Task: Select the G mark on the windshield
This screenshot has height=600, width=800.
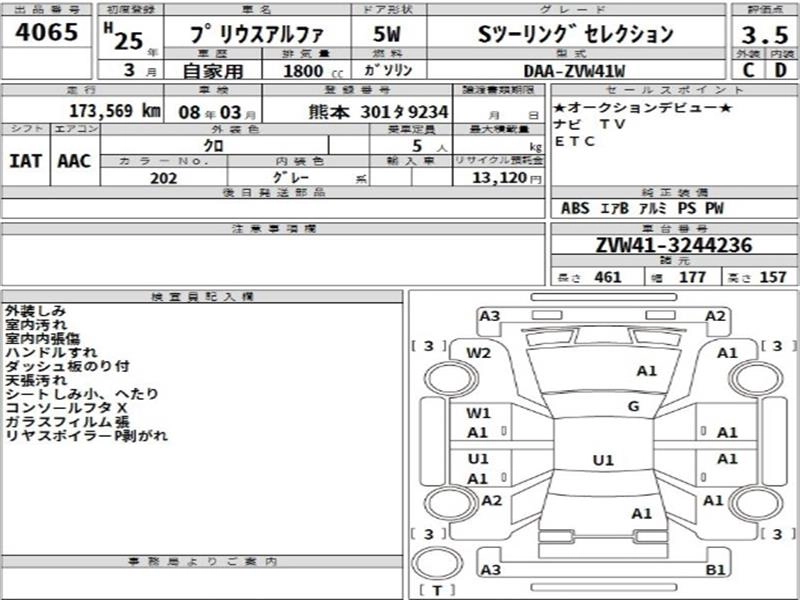Action: [633, 407]
